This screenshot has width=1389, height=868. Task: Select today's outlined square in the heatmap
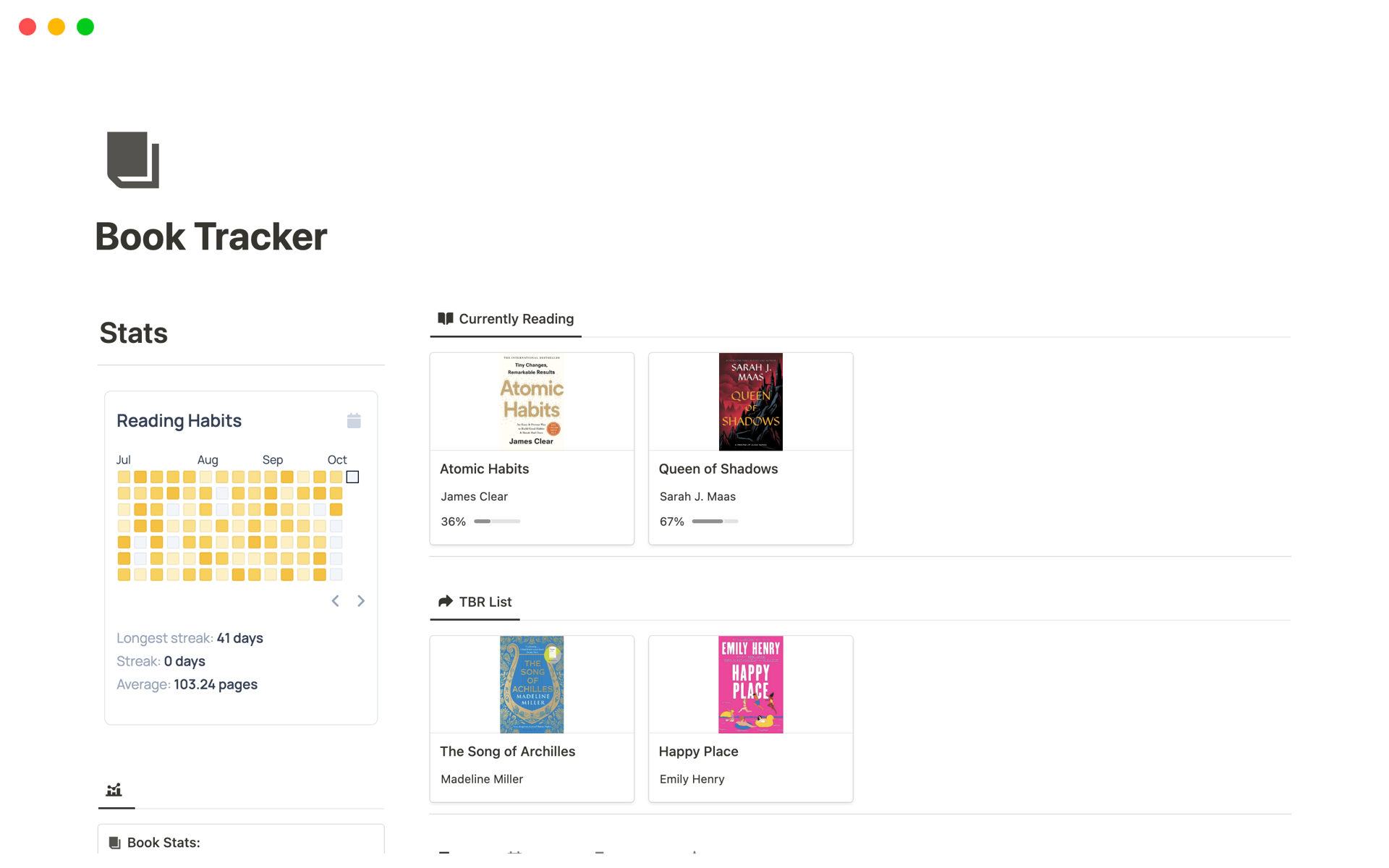[352, 477]
